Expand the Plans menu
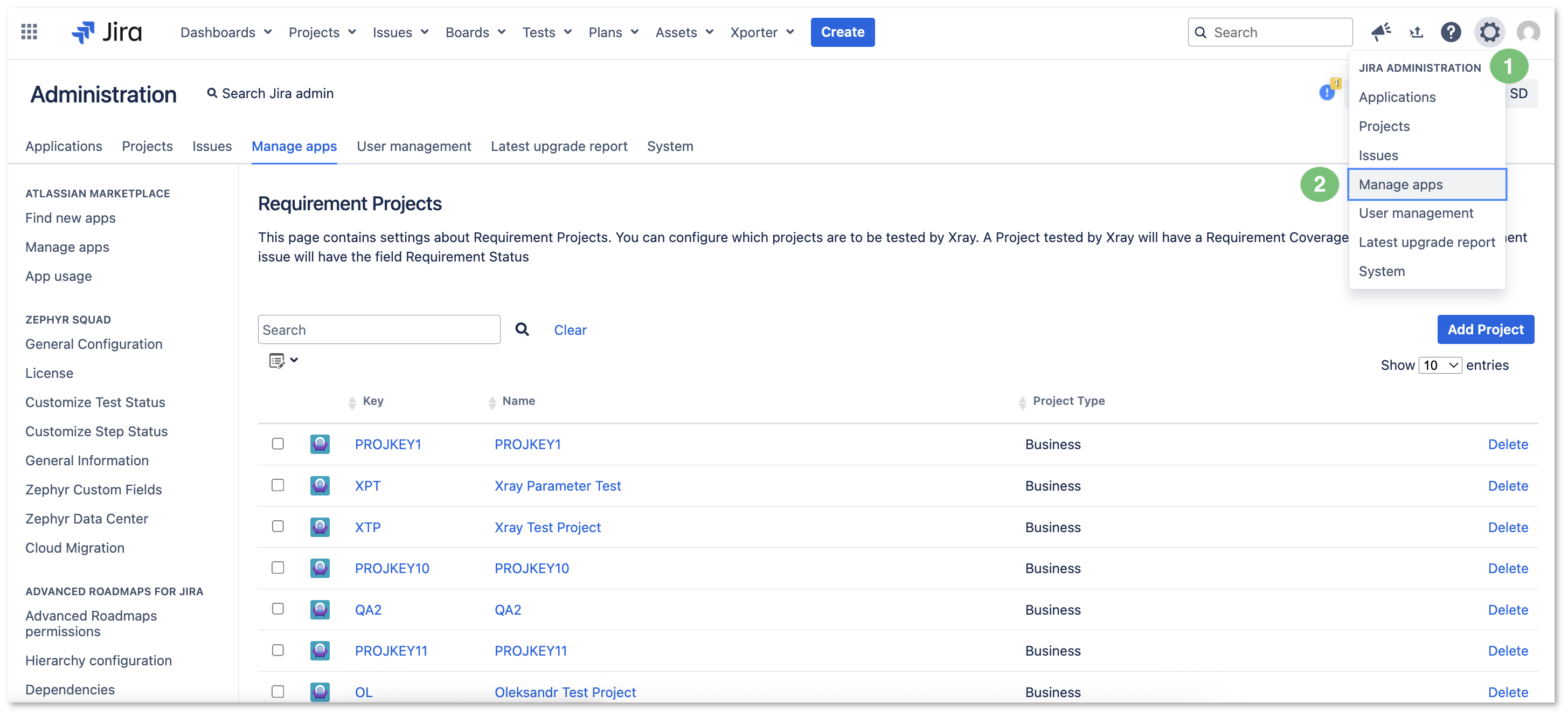Screen dimensions: 1568x716 [614, 32]
